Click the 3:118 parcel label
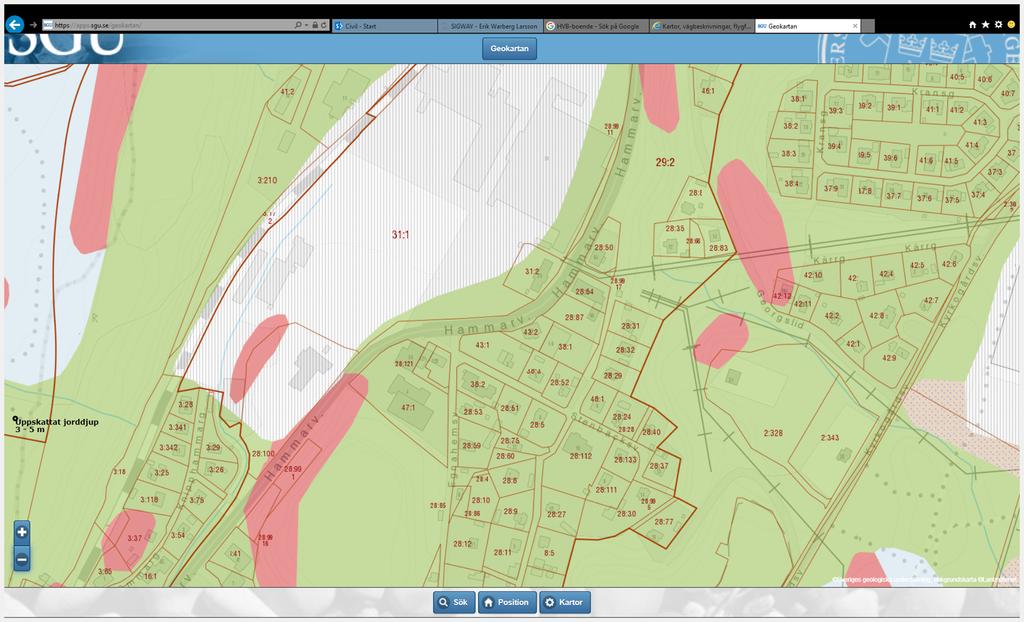Viewport: 1024px width, 622px height. [149, 500]
